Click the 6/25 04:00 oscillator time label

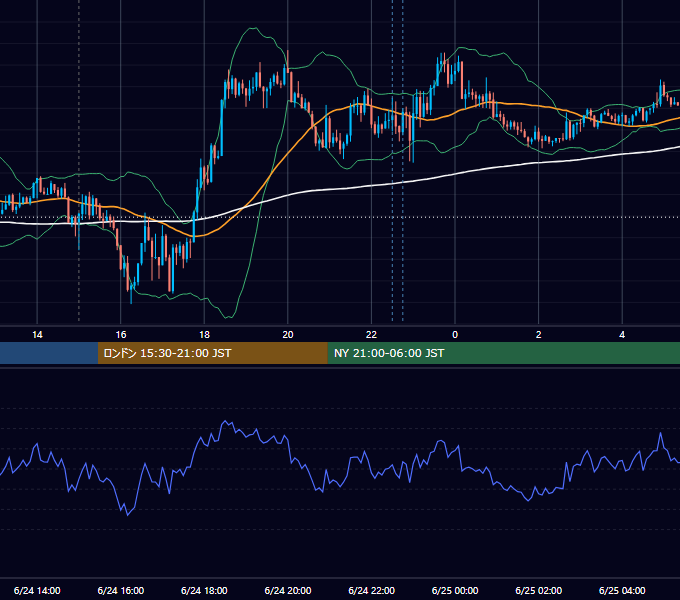622,590
